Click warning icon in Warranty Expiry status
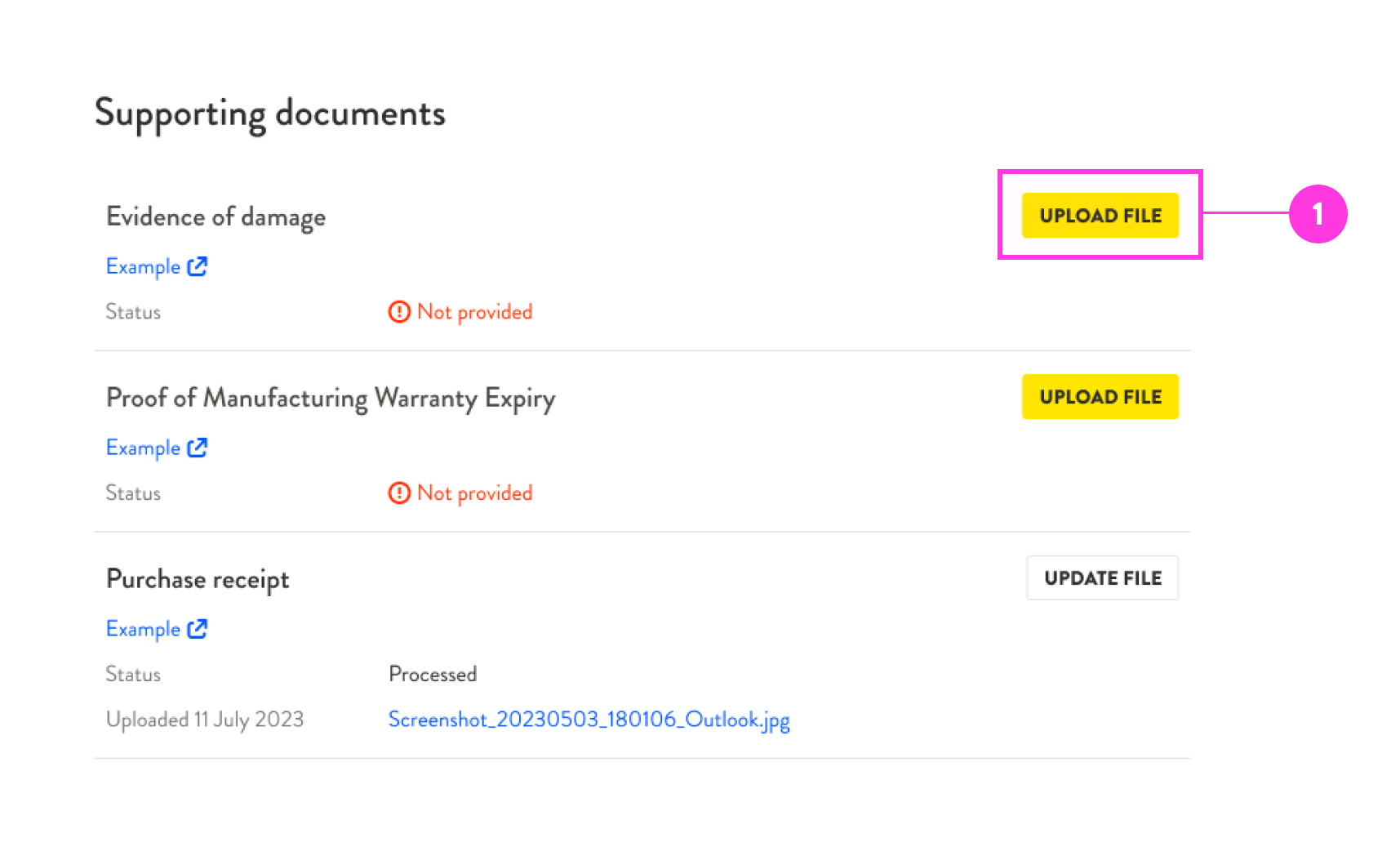 pyautogui.click(x=399, y=493)
